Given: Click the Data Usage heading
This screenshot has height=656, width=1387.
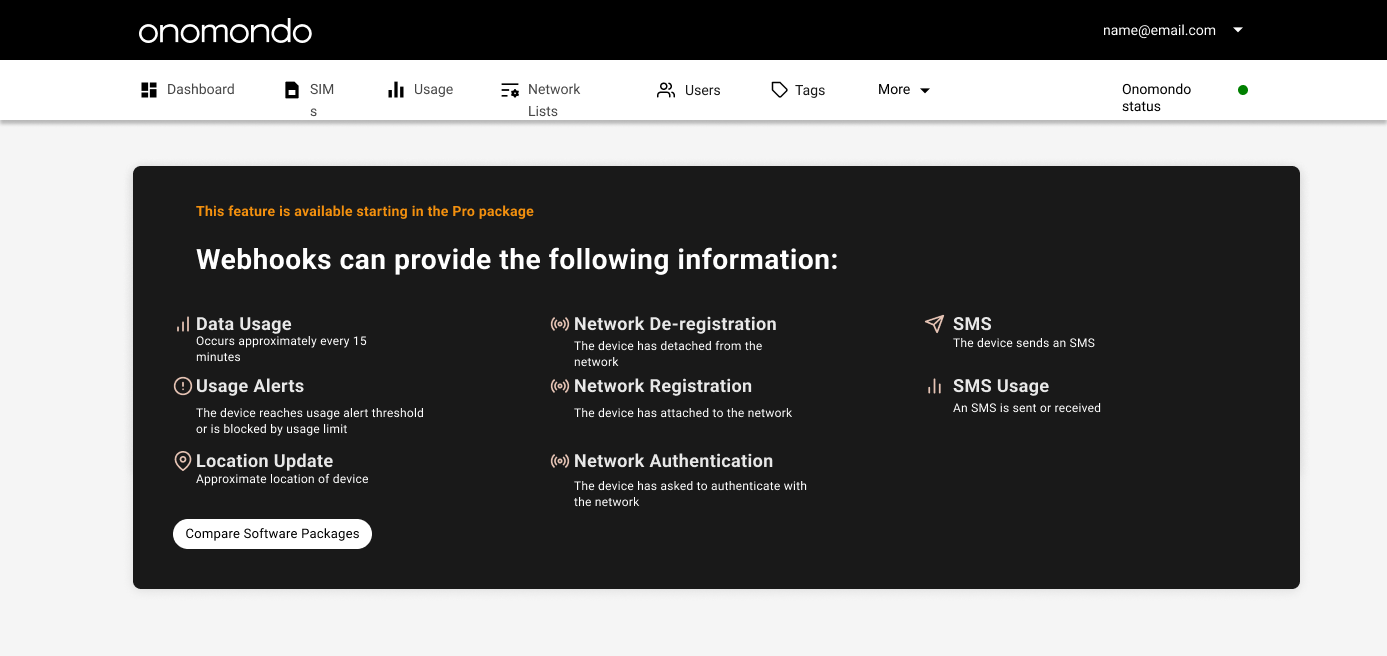Looking at the screenshot, I should [244, 324].
